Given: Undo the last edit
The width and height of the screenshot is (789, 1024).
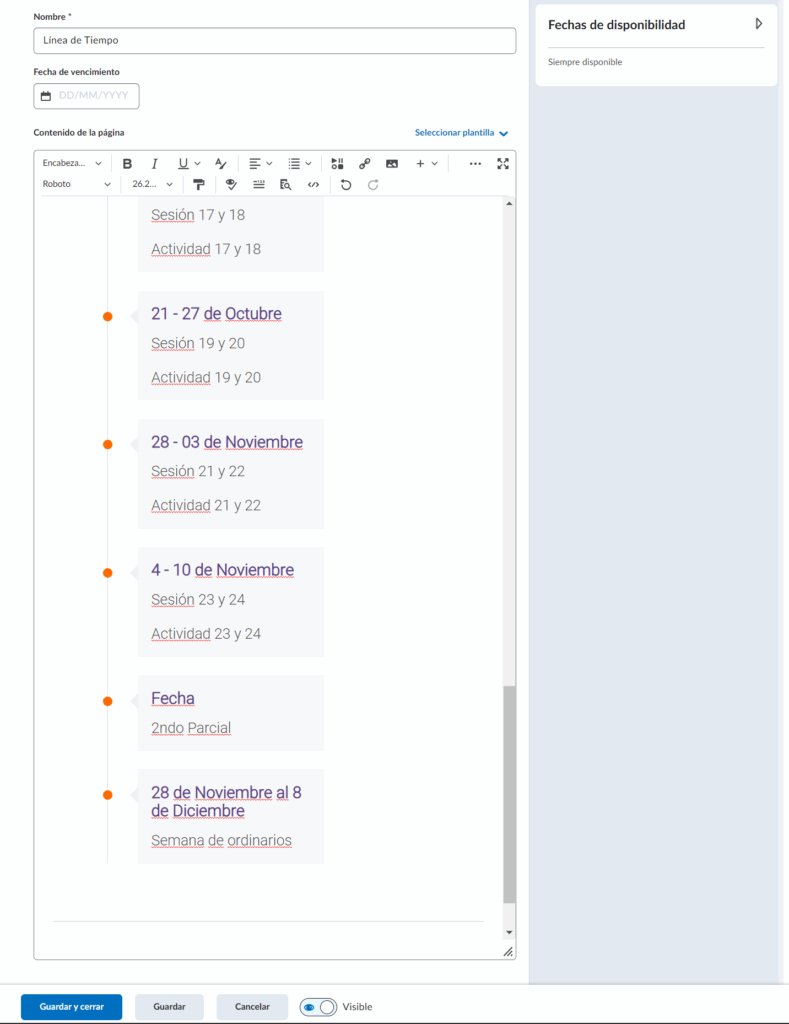Looking at the screenshot, I should pyautogui.click(x=346, y=185).
